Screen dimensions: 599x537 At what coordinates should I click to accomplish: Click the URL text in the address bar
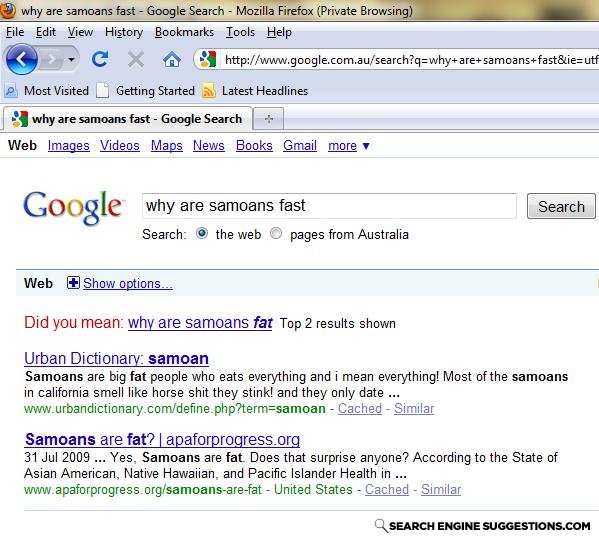click(x=411, y=60)
